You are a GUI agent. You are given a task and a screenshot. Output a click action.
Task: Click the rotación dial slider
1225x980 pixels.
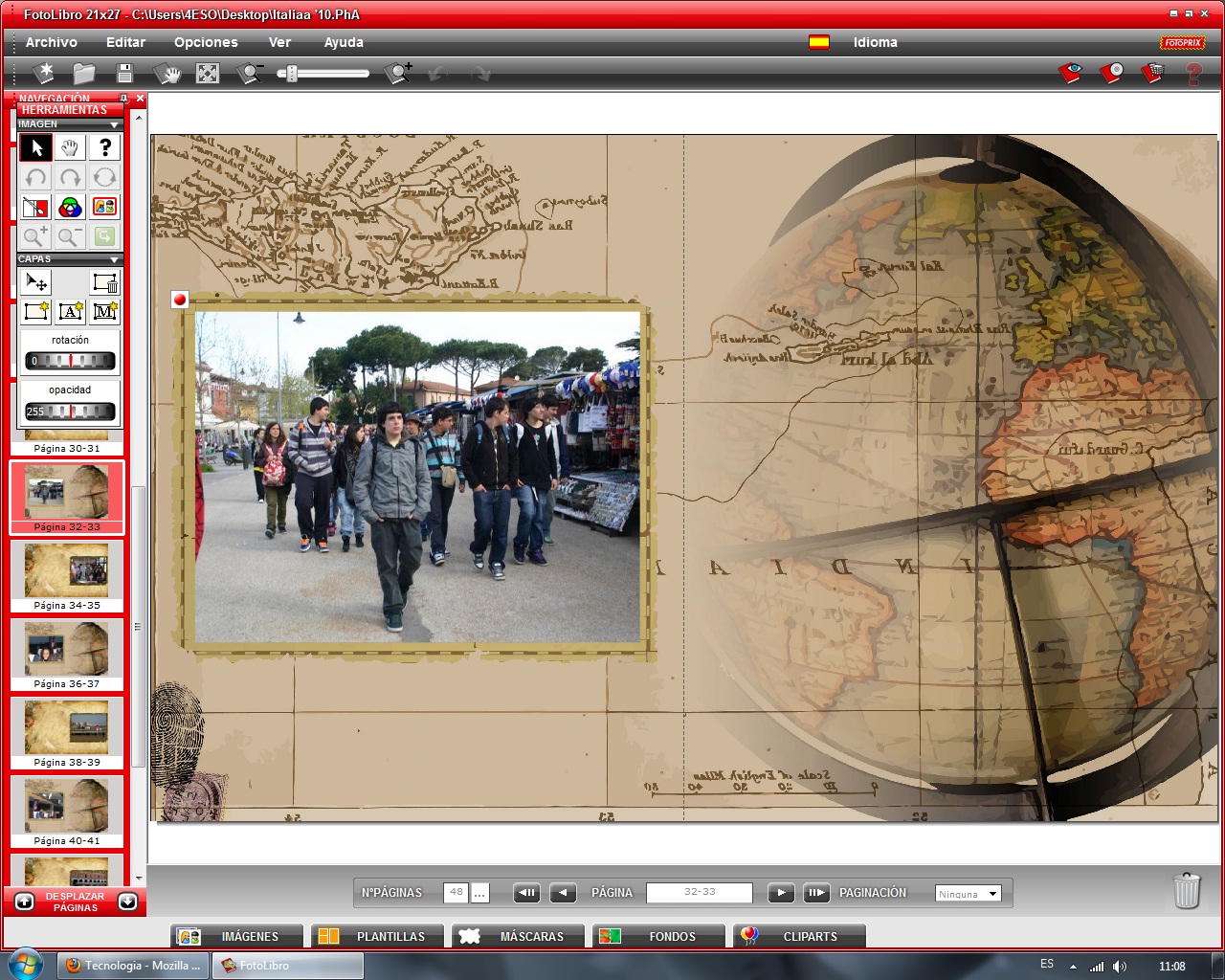[70, 361]
